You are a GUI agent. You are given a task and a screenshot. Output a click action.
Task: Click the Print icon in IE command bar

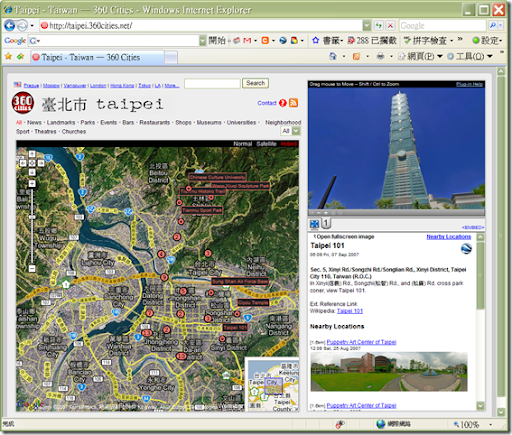(380, 56)
